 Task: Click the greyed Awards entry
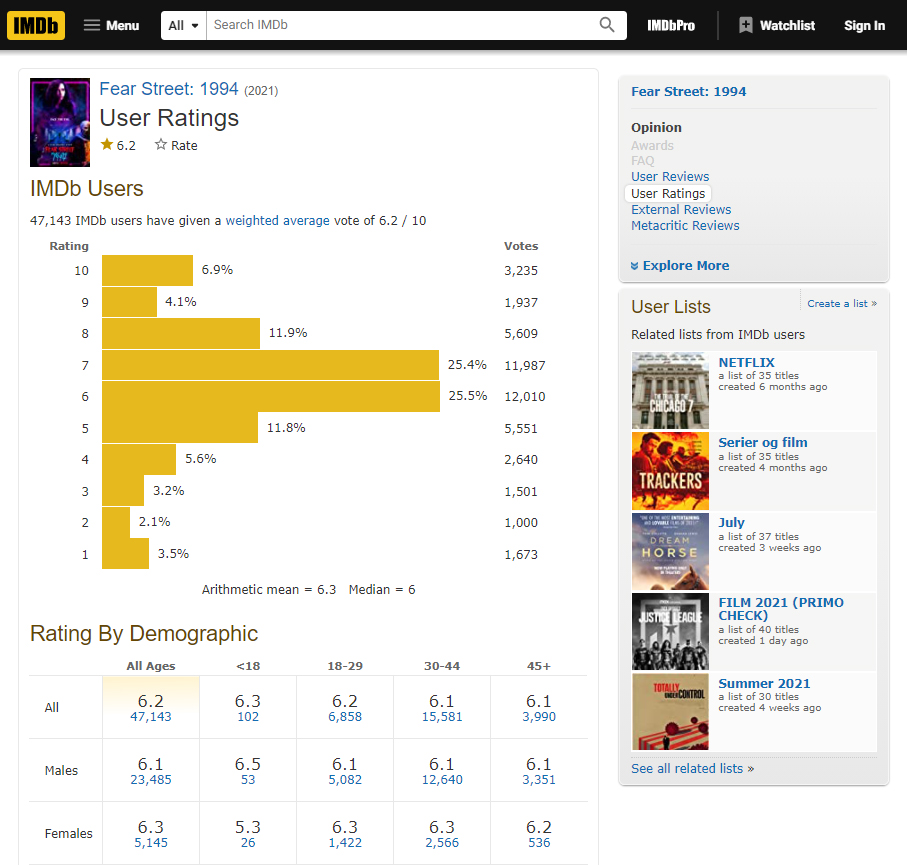point(652,145)
